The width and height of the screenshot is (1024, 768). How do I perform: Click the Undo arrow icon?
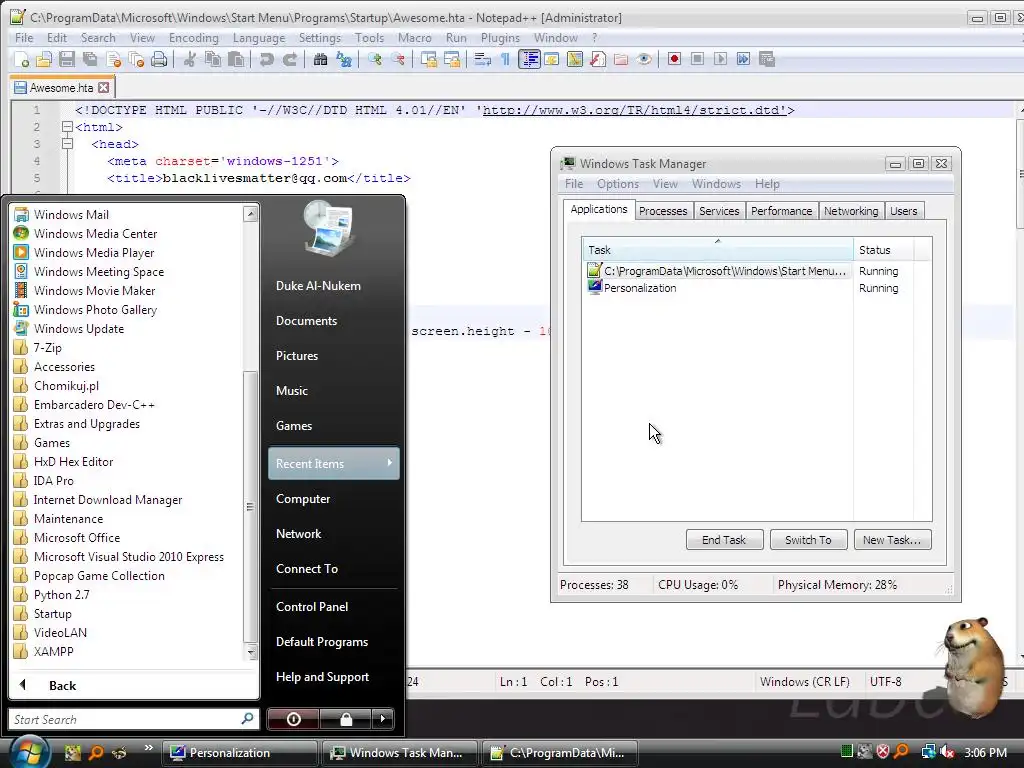pos(266,59)
